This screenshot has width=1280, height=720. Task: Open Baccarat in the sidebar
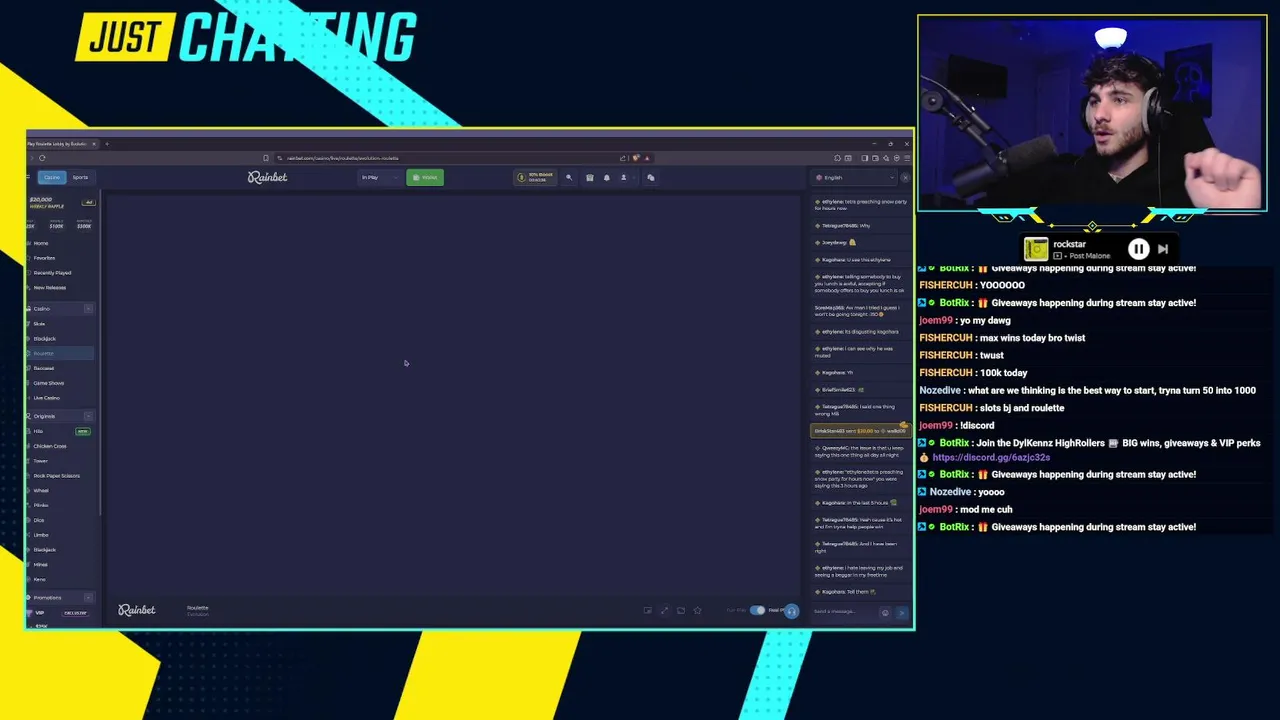[44, 368]
